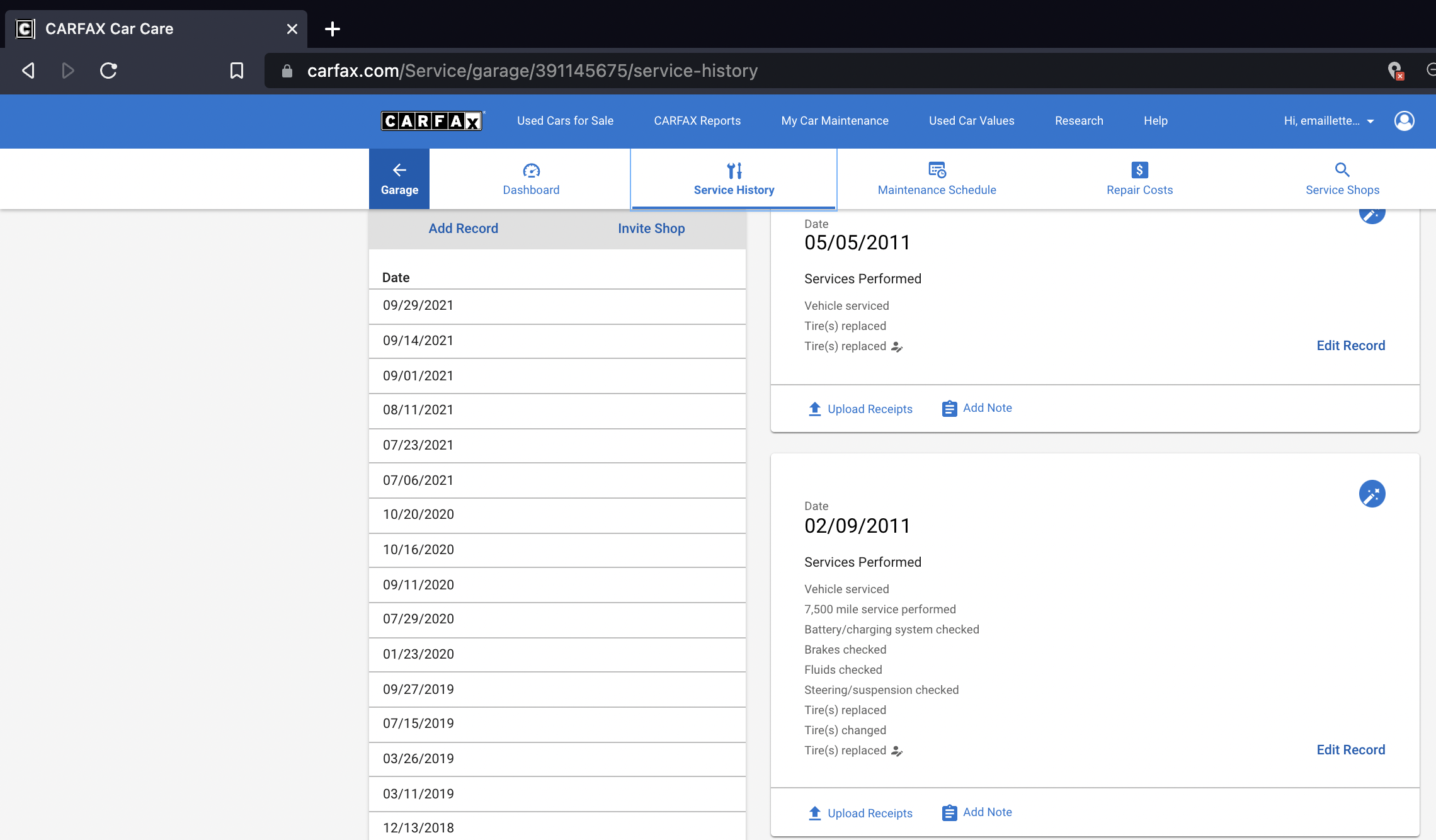Viewport: 1436px width, 840px height.
Task: Click Add Note clipboard icon for 02/09/2011
Action: point(949,813)
